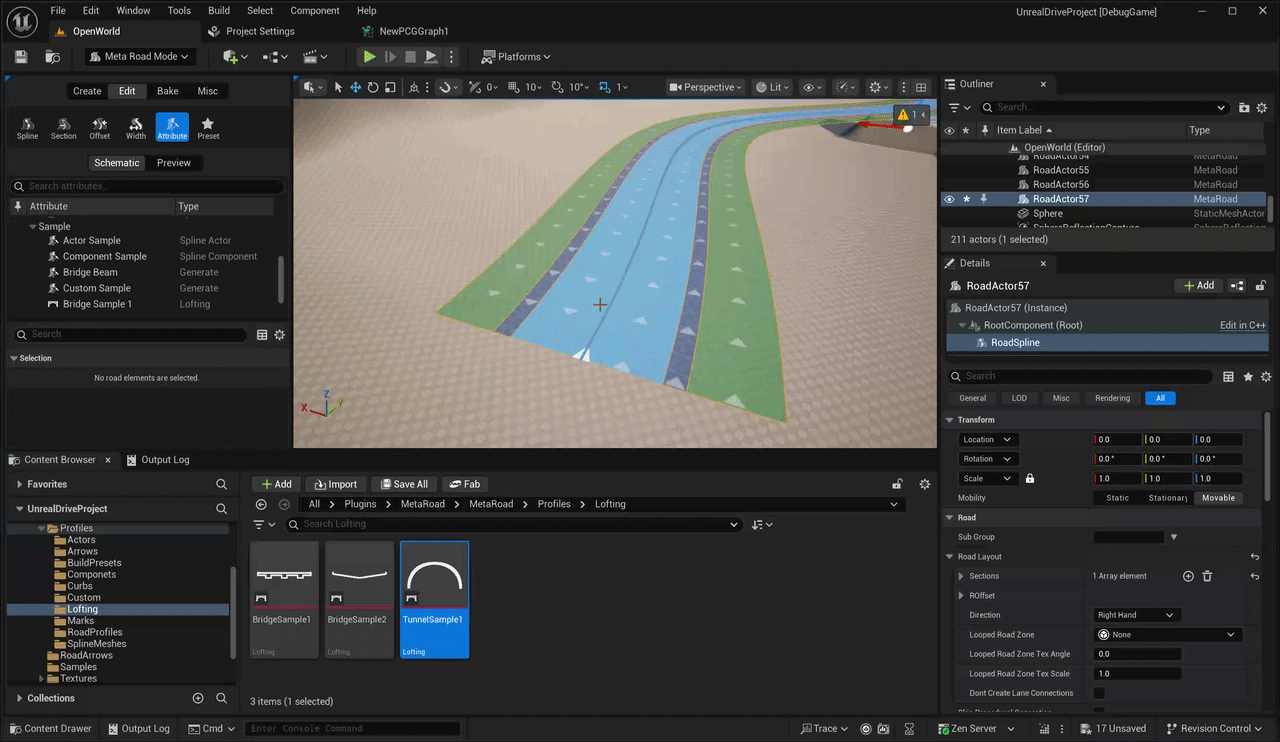Open Outliner settings gear icon
This screenshot has height=742, width=1280.
(1262, 107)
